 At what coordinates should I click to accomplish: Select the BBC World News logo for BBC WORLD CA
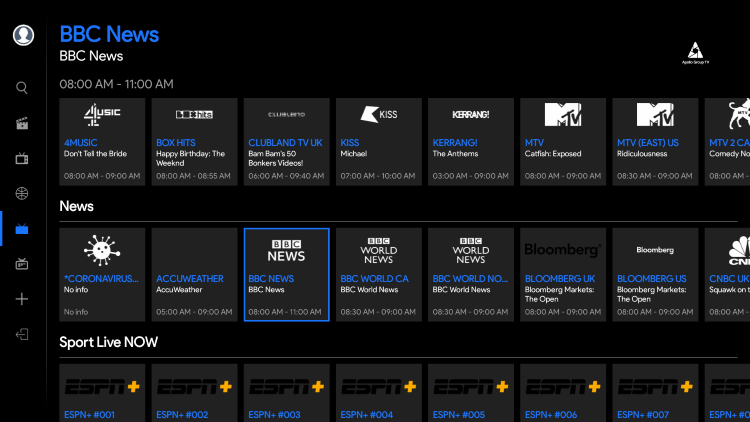[x=378, y=251]
